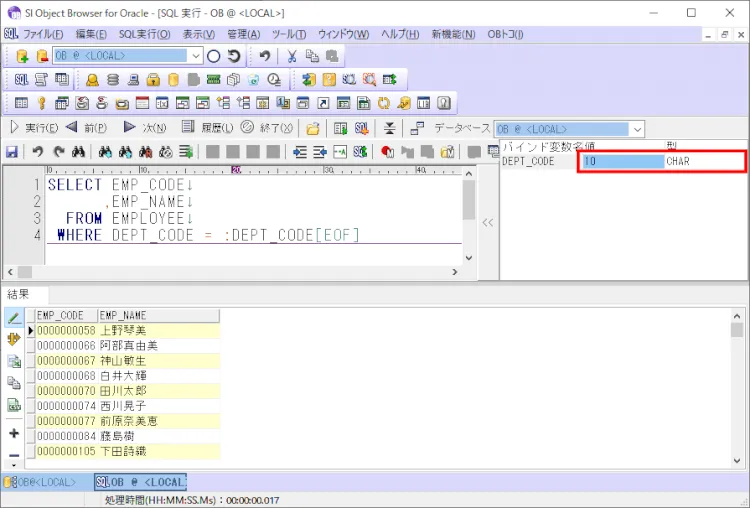
Task: Click the 終了(X) stop button
Action: pyautogui.click(x=266, y=128)
